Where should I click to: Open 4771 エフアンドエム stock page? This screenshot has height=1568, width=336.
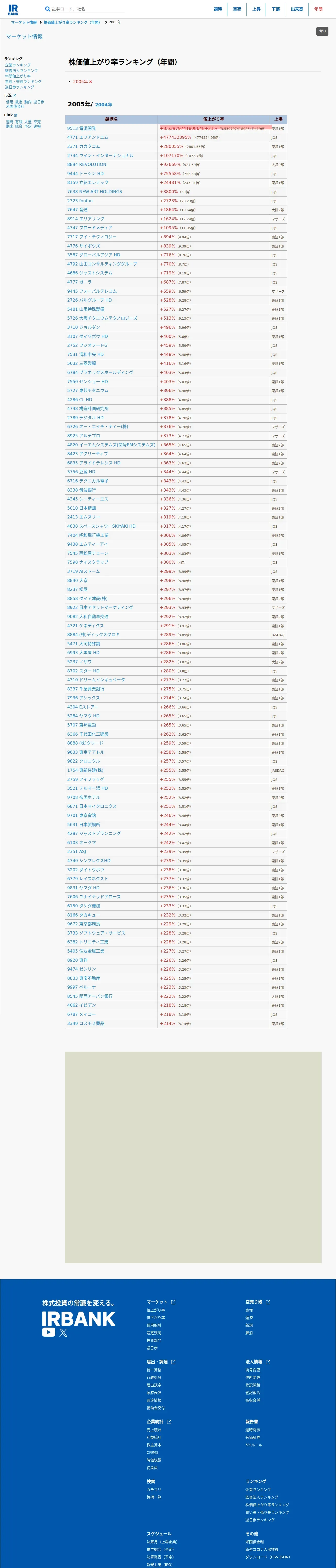coord(88,137)
